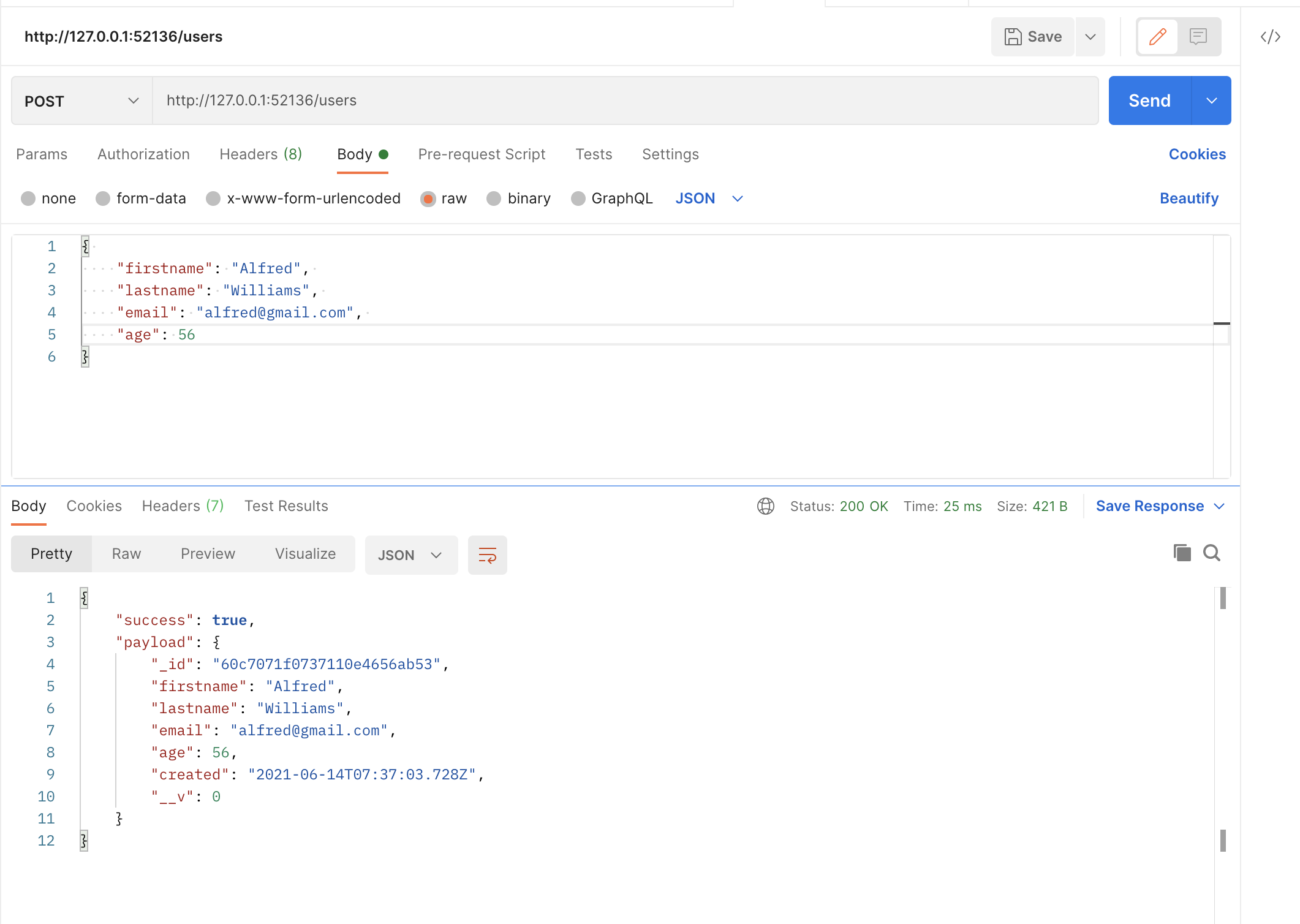Expand Save Response dropdown

1160,506
